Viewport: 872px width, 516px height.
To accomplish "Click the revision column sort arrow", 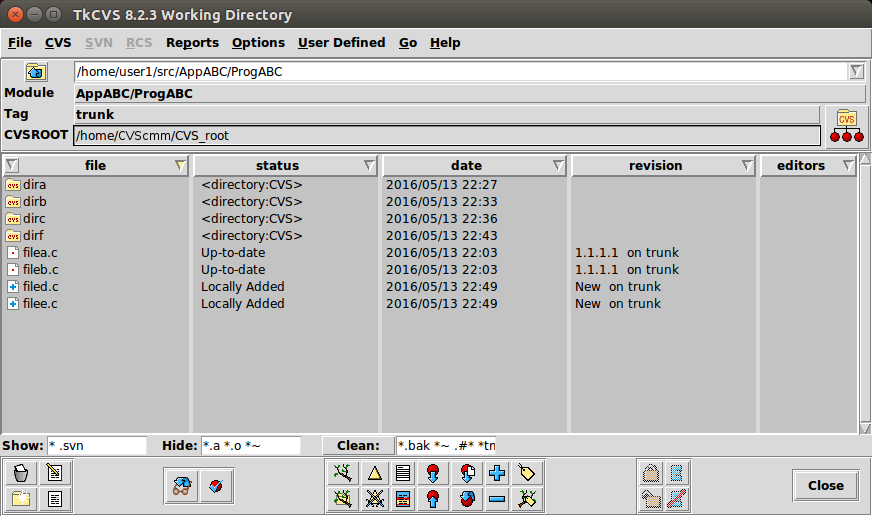I will click(x=746, y=166).
